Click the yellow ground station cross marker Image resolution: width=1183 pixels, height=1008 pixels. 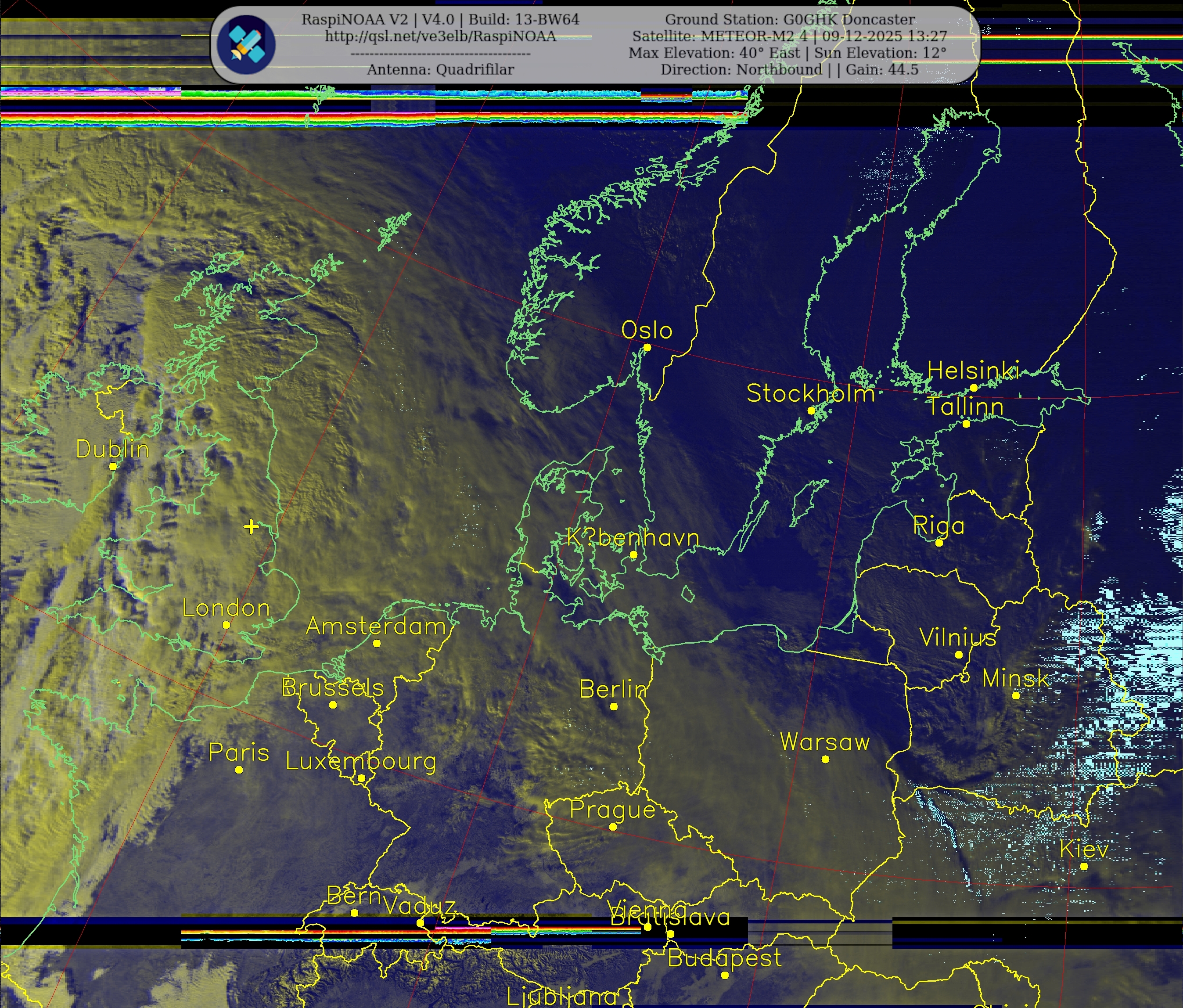pos(251,526)
